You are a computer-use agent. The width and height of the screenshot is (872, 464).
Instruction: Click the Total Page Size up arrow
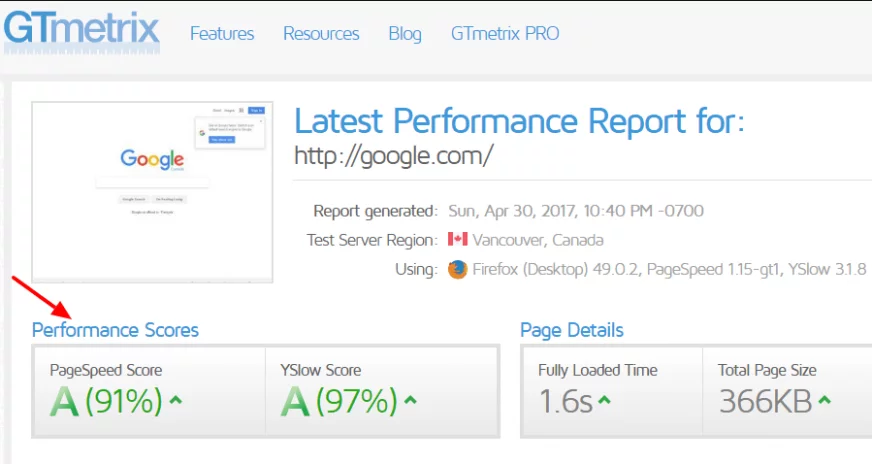tap(824, 399)
